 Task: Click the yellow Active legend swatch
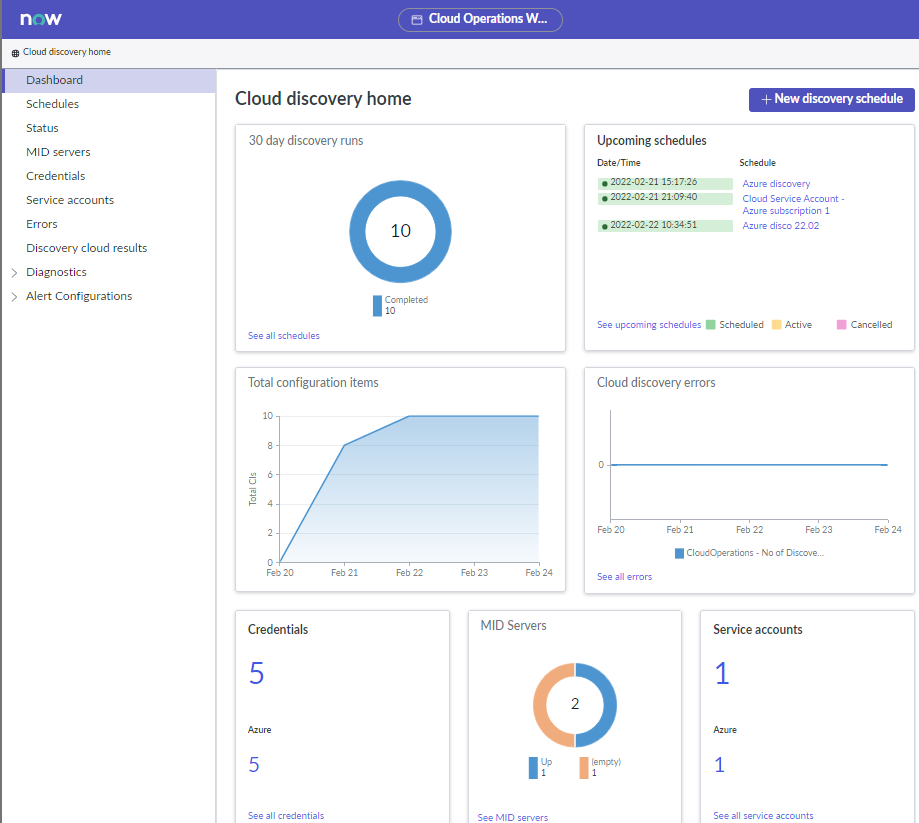point(776,325)
